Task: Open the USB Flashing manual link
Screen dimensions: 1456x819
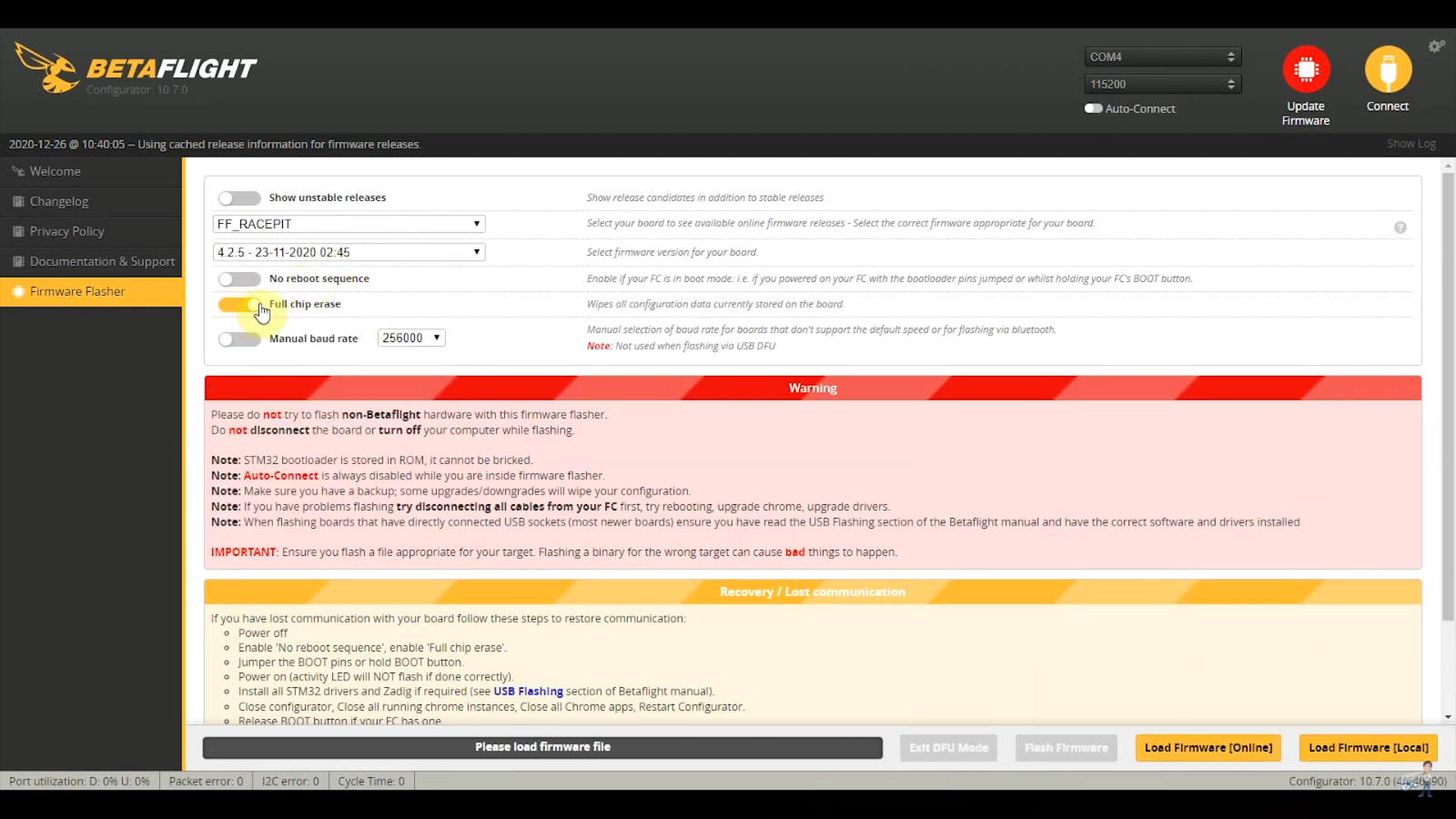Action: pyautogui.click(x=529, y=691)
